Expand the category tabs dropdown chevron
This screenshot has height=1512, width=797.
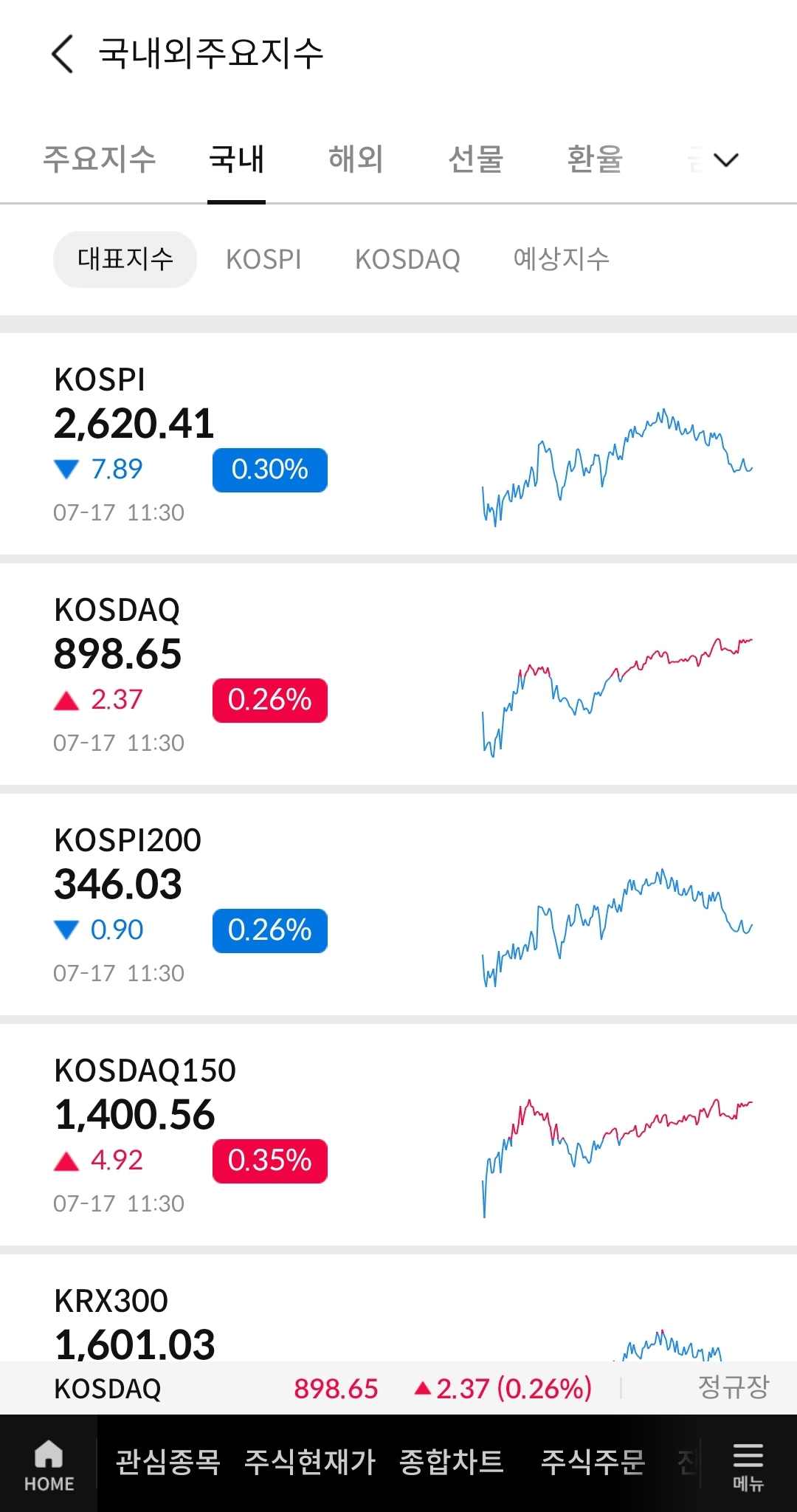pyautogui.click(x=726, y=159)
